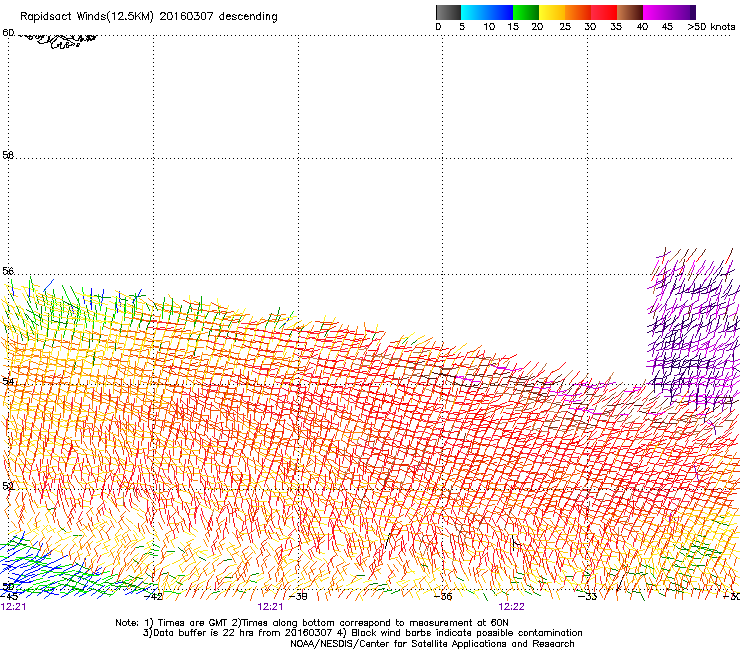Click the '15' legend scale label
This screenshot has width=740, height=650.
pyautogui.click(x=513, y=27)
